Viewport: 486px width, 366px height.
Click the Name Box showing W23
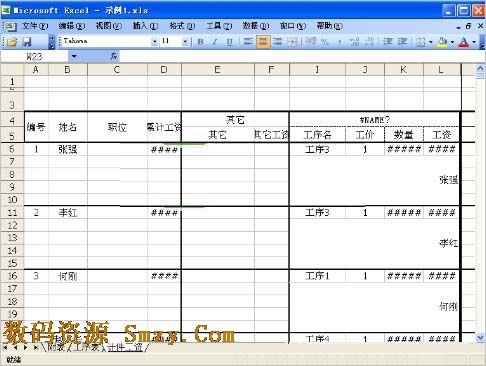(x=34, y=57)
